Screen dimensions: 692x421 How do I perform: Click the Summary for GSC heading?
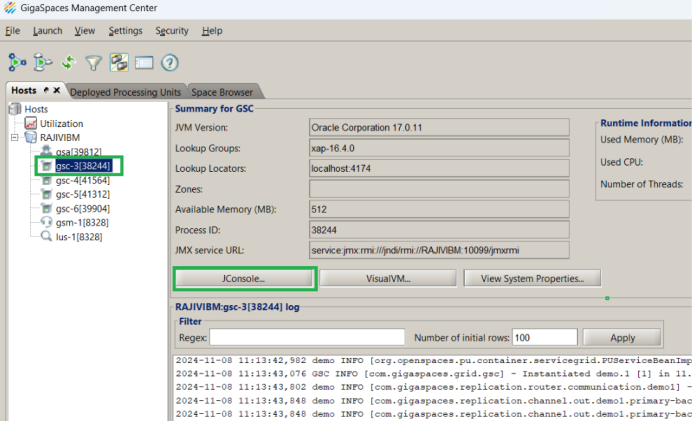tap(214, 109)
